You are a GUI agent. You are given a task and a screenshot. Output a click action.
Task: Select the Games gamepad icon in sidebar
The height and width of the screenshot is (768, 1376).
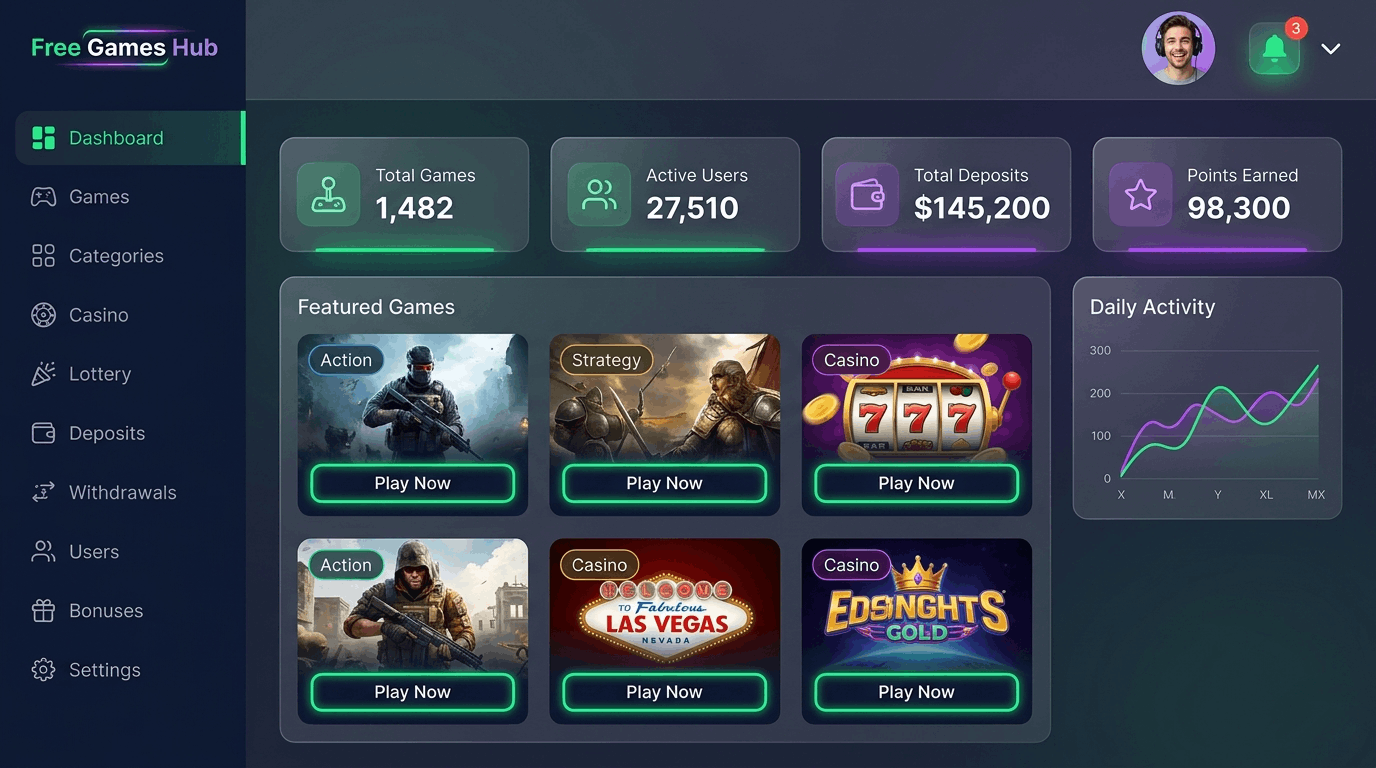click(x=44, y=196)
